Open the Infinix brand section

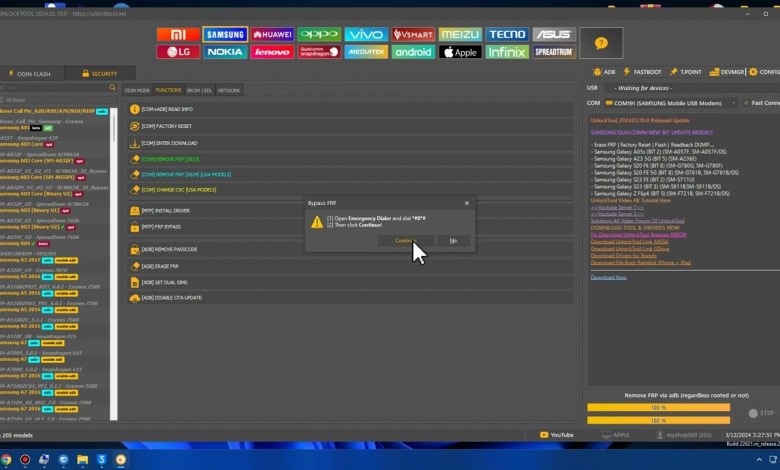[x=507, y=52]
